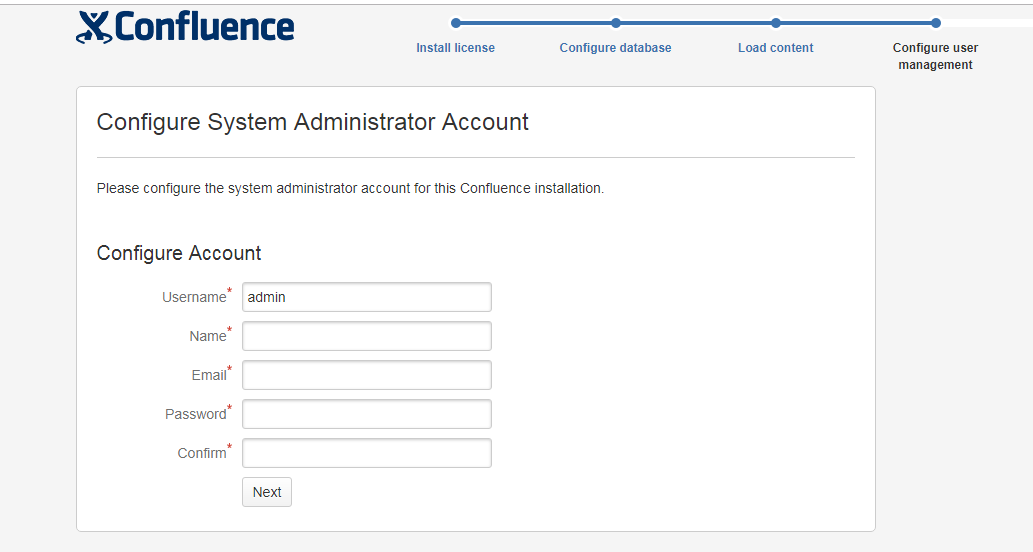Click the Configure database step dot
Screen dimensions: 1033x552
616,23
